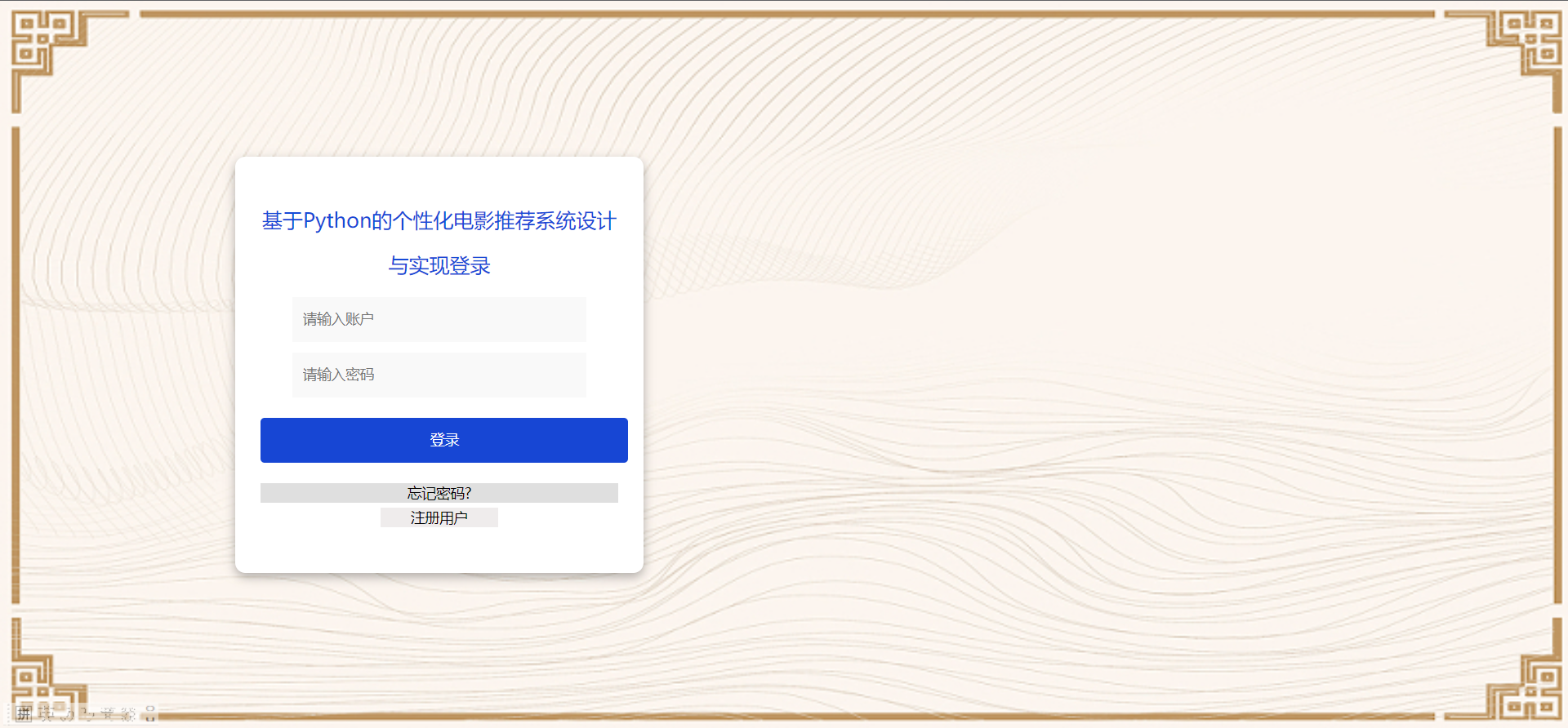
Task: Toggle half-width moon icon on IME bar
Action: [67, 714]
